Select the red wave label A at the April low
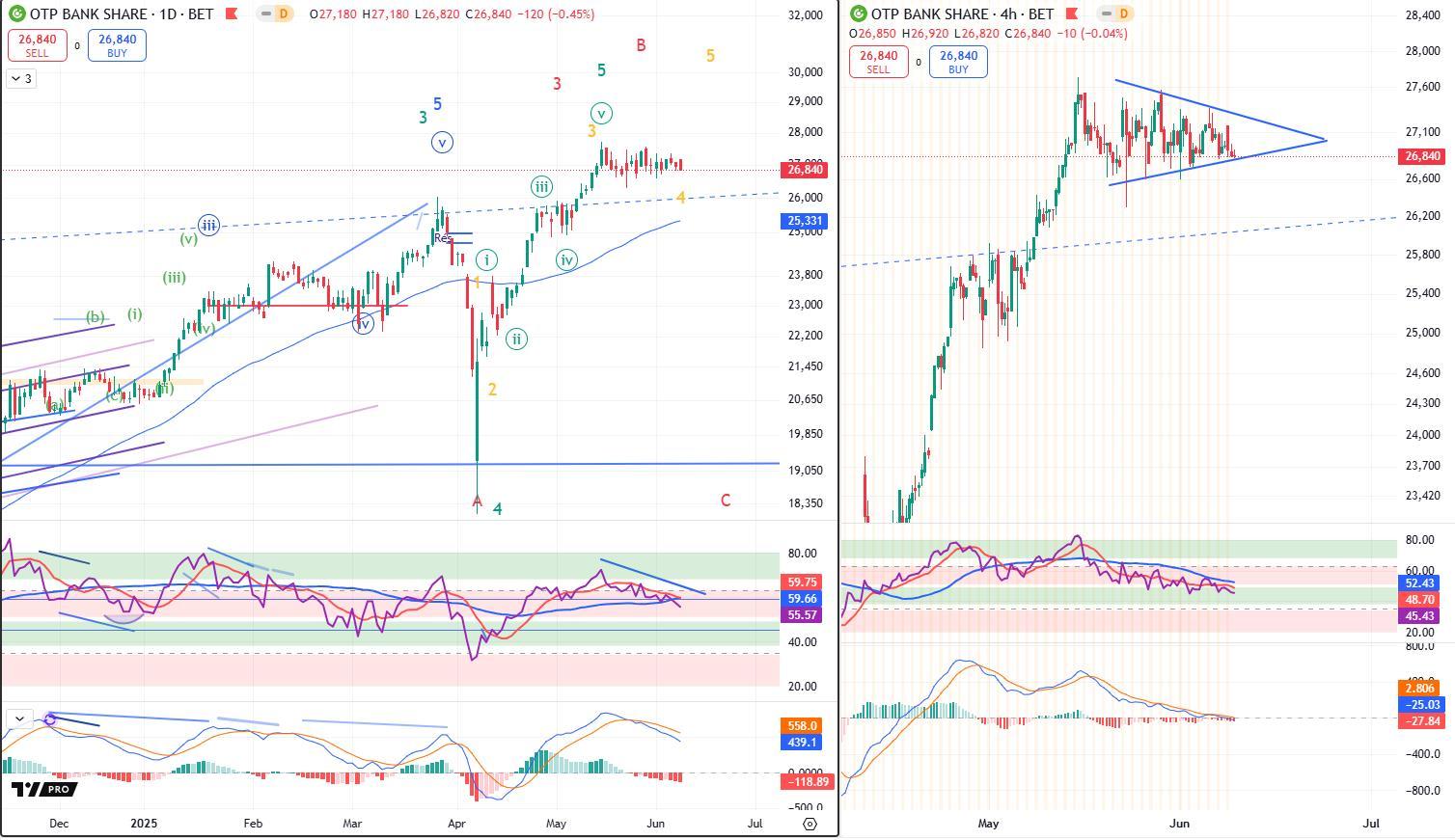1455x840 pixels. pos(477,501)
